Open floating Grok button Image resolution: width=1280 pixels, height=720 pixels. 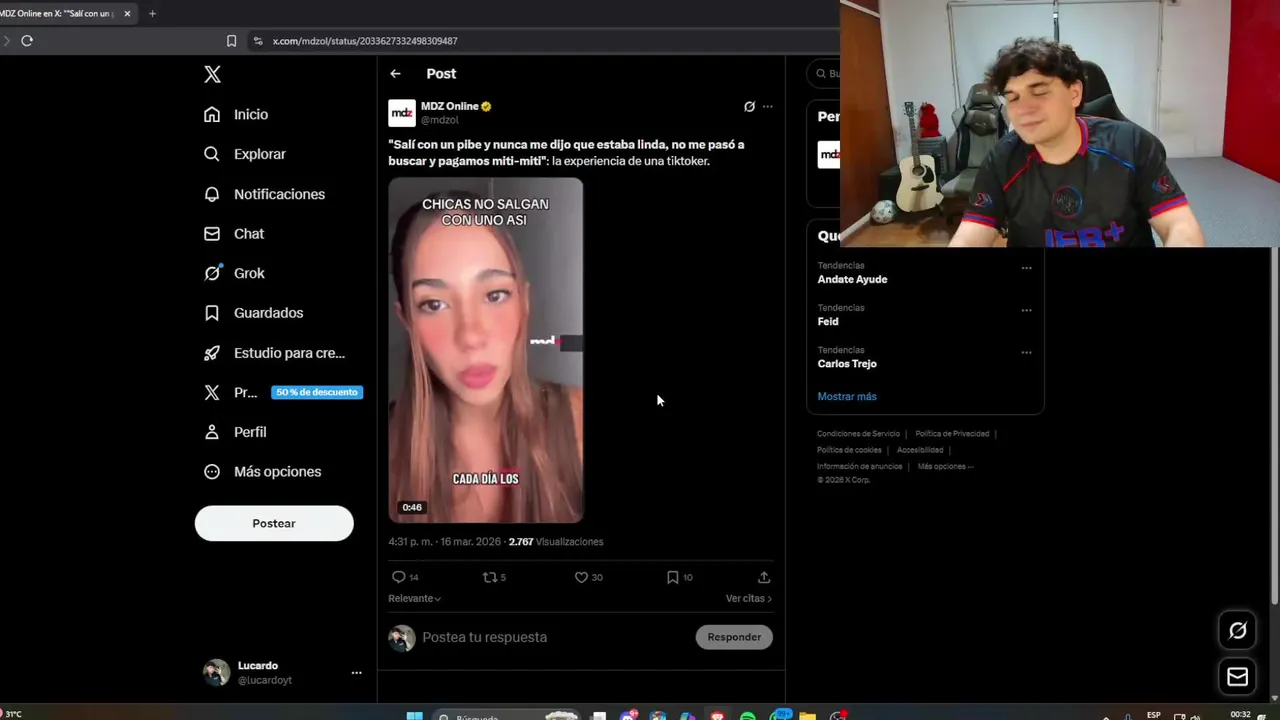[1238, 630]
